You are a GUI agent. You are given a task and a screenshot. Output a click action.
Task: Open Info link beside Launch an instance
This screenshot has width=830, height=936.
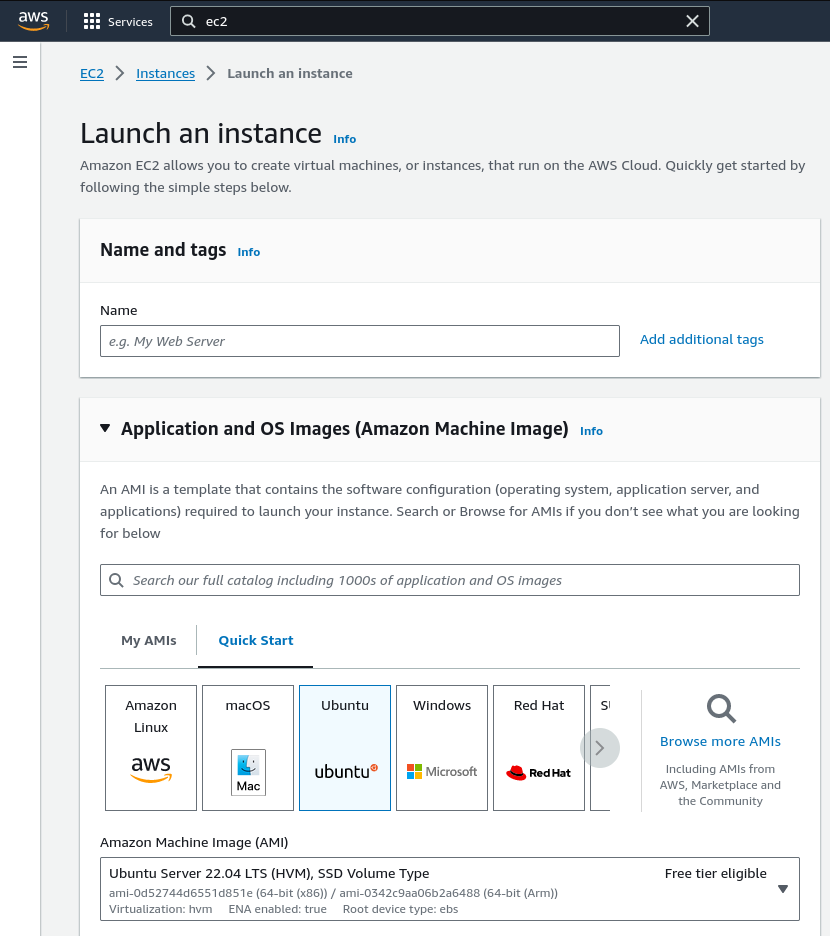(x=345, y=139)
